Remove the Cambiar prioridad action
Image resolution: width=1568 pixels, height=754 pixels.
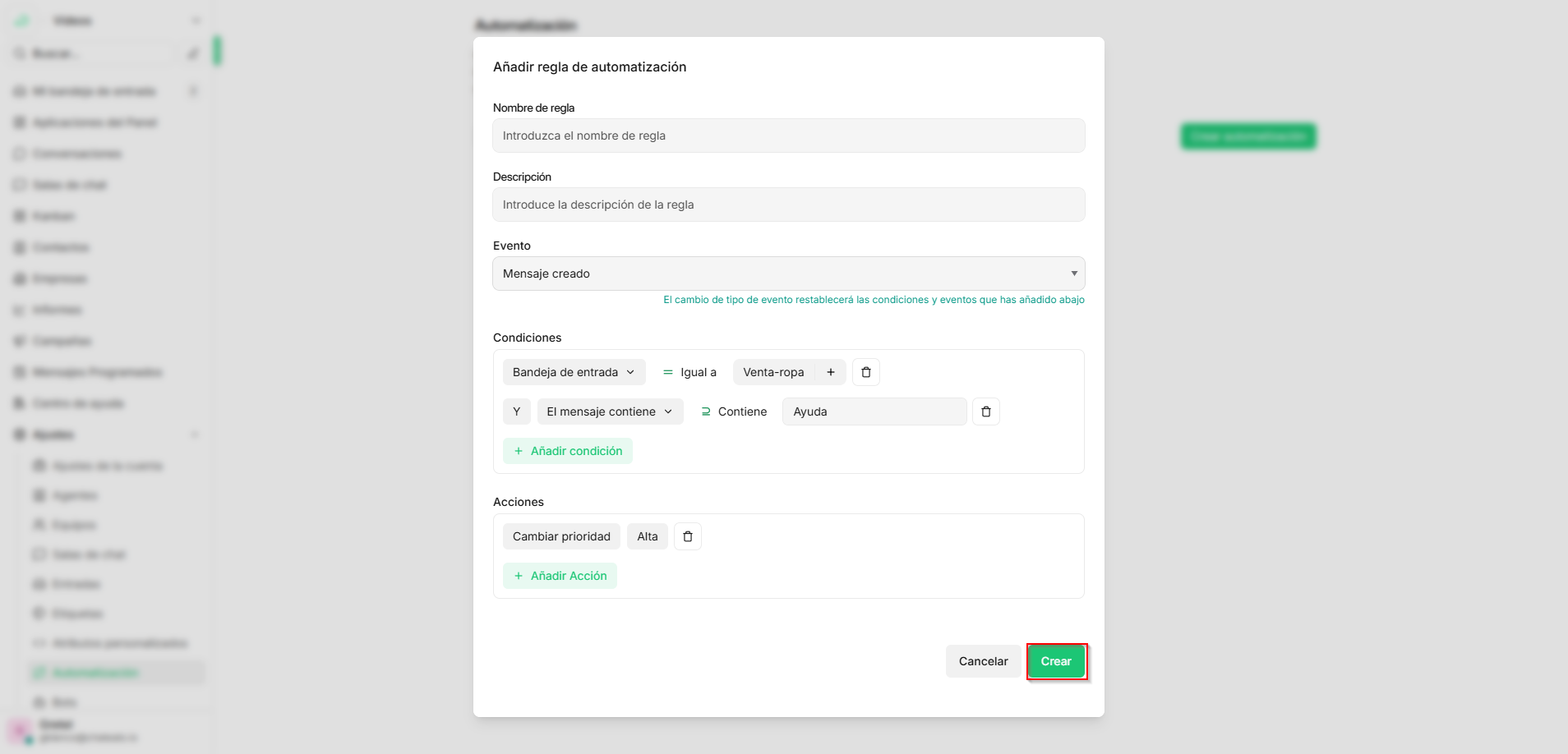pyautogui.click(x=688, y=536)
